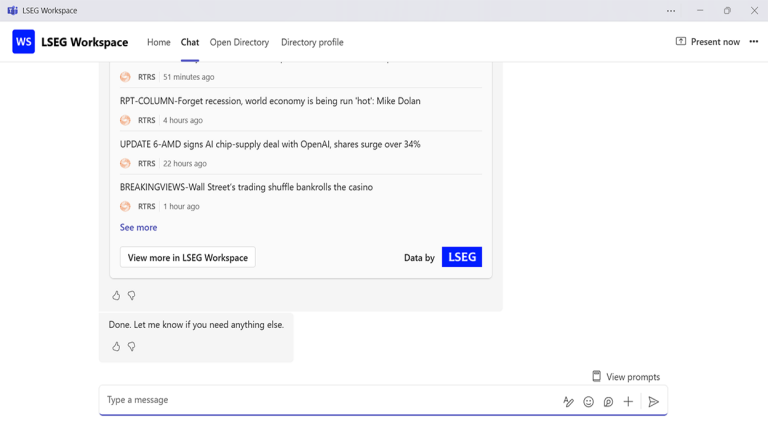Click the See more link
The width and height of the screenshot is (768, 432).
pyautogui.click(x=139, y=227)
